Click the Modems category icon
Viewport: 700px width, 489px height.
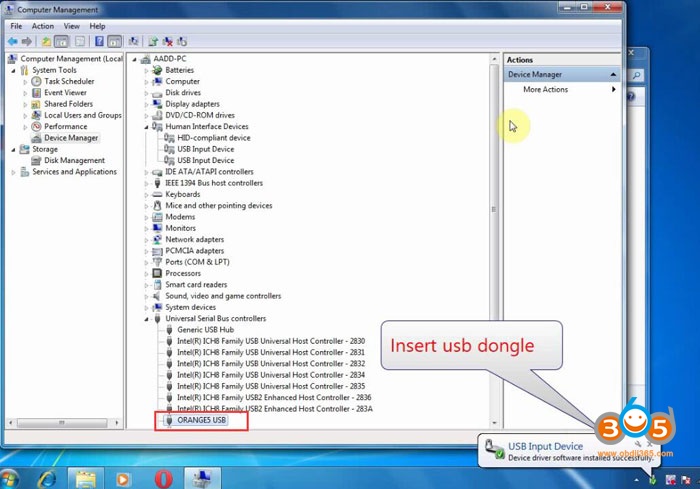coord(157,217)
